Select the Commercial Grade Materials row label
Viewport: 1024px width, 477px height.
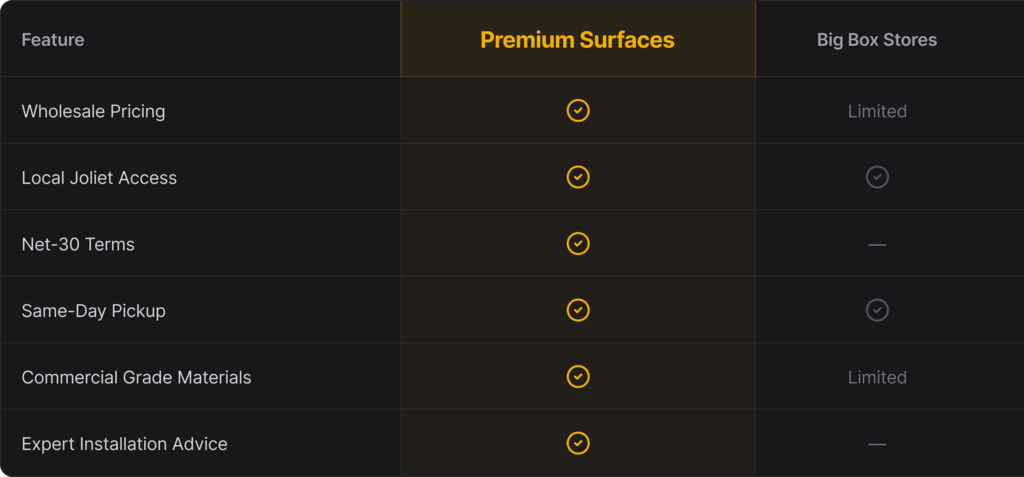tap(136, 377)
